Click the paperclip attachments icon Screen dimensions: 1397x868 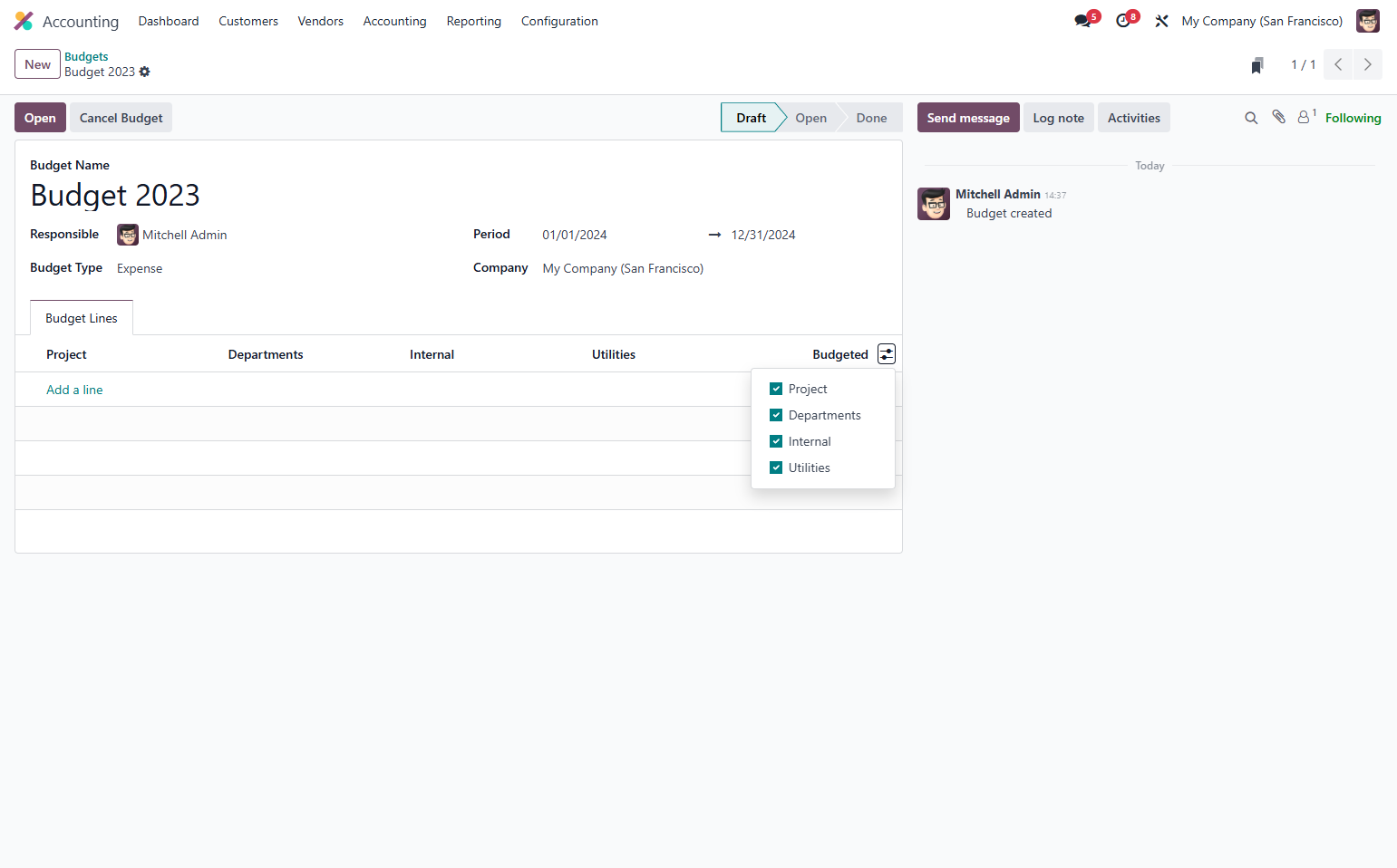click(1278, 117)
